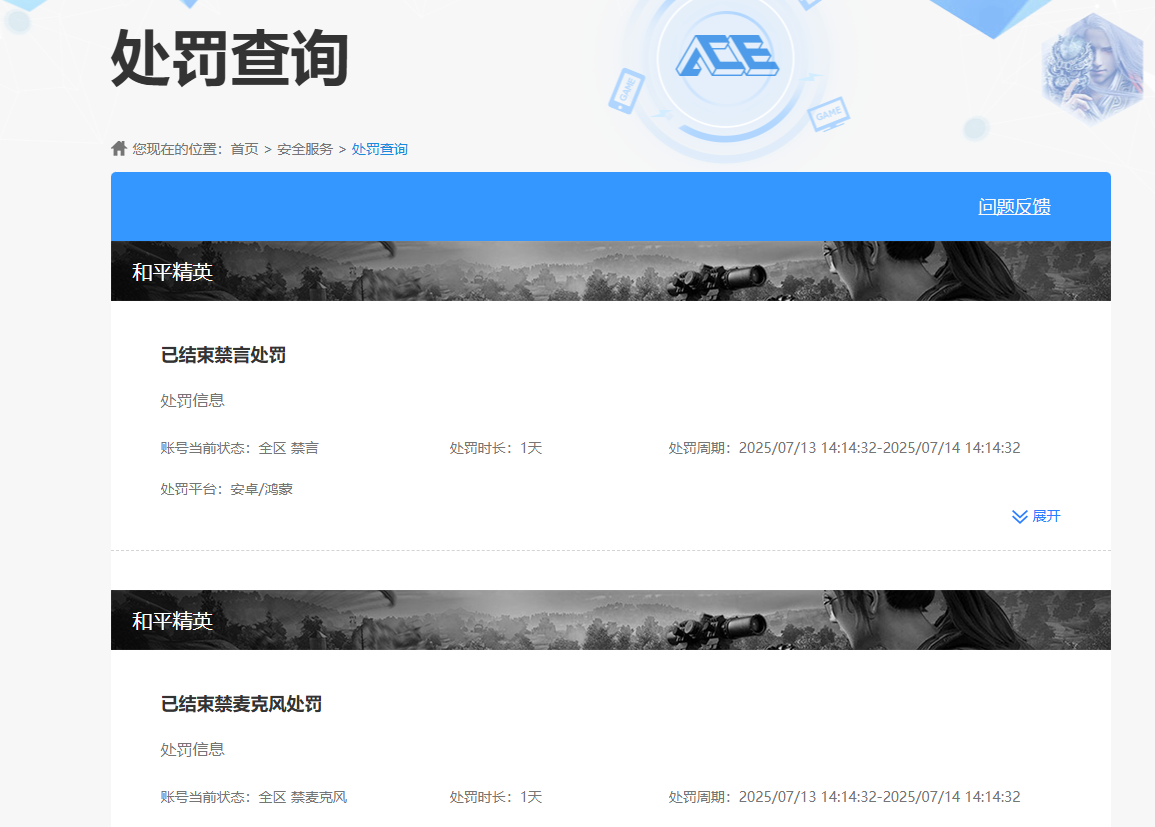The height and width of the screenshot is (827, 1155).
Task: Select the 已结束禁麦克风处罚 title text
Action: click(241, 704)
